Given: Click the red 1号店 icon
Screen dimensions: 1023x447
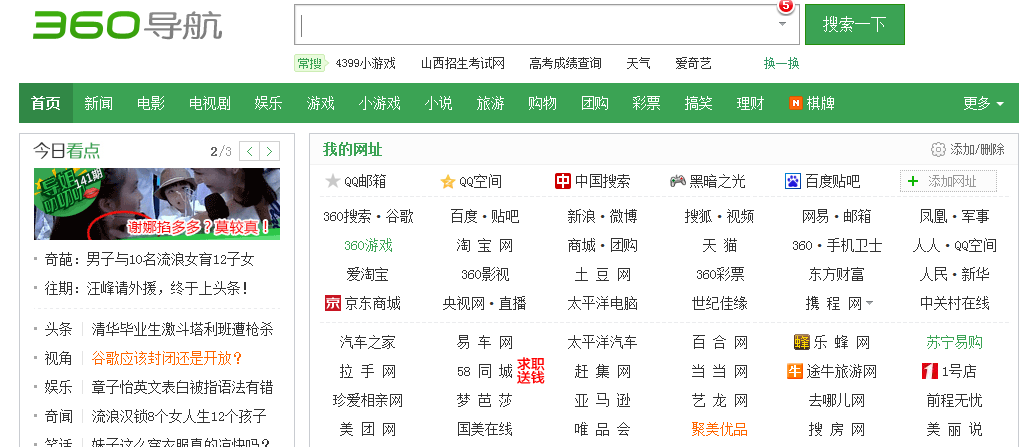Looking at the screenshot, I should point(930,371).
